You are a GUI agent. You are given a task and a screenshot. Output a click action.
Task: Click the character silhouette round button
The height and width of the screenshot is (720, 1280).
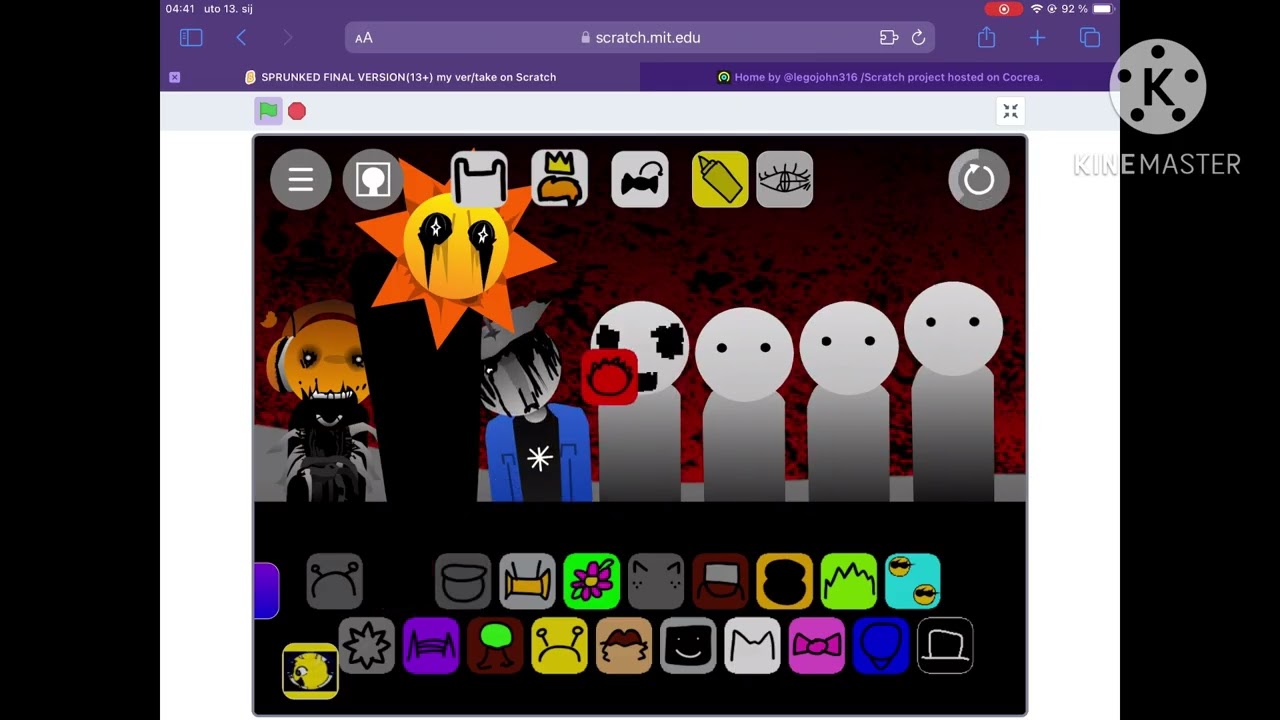click(x=373, y=180)
